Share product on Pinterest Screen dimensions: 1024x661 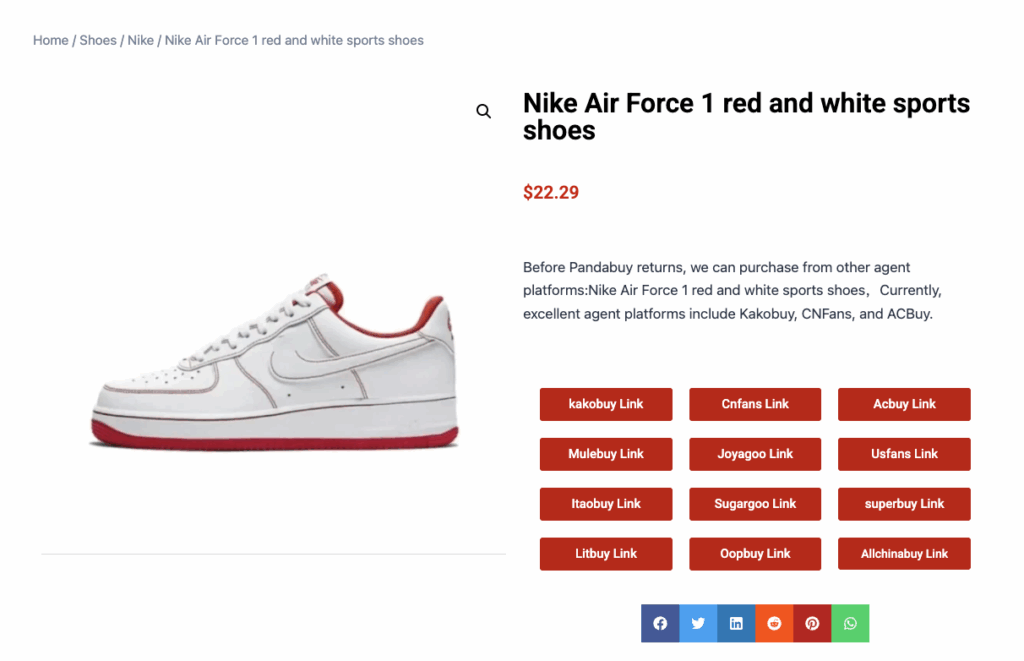(x=812, y=623)
